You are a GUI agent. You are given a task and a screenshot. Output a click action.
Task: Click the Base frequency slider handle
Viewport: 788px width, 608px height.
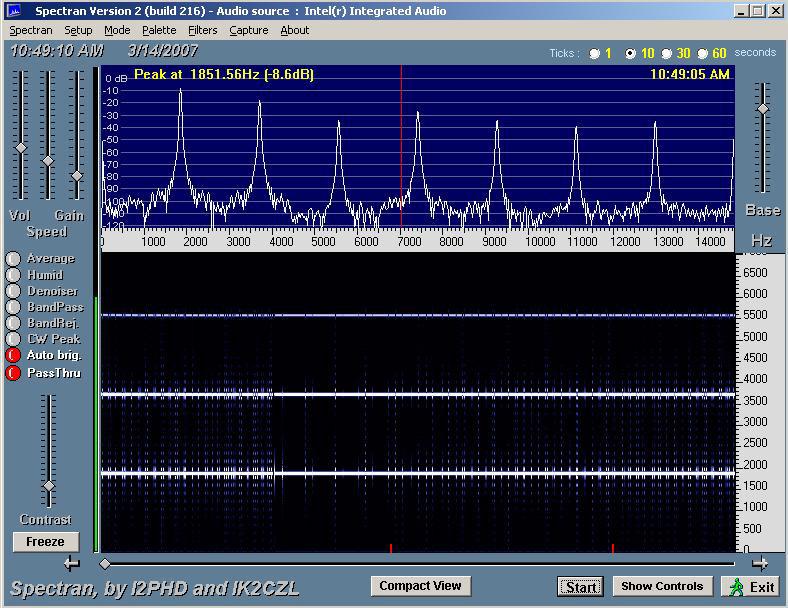point(763,109)
